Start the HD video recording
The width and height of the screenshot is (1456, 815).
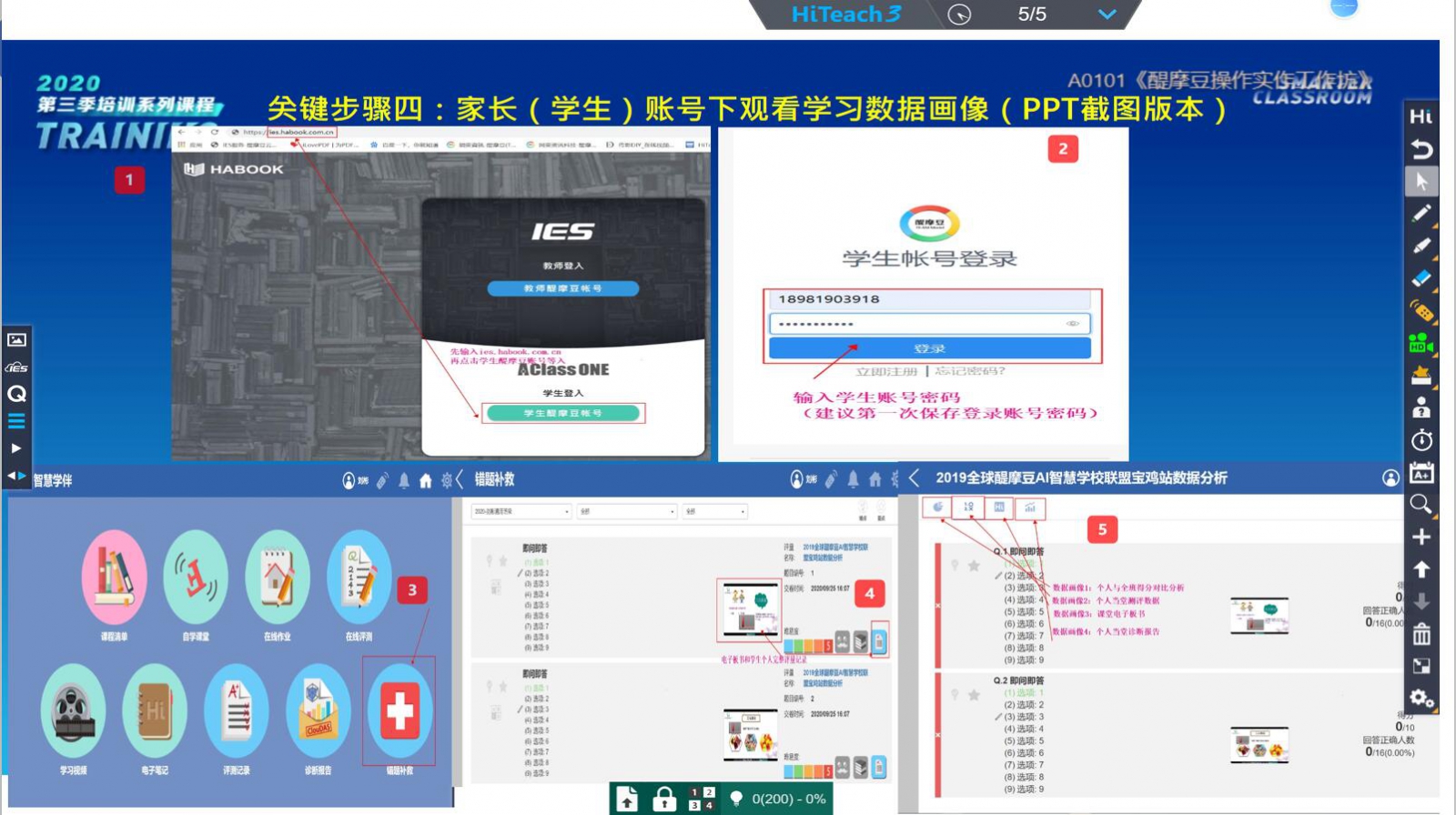[x=1421, y=344]
